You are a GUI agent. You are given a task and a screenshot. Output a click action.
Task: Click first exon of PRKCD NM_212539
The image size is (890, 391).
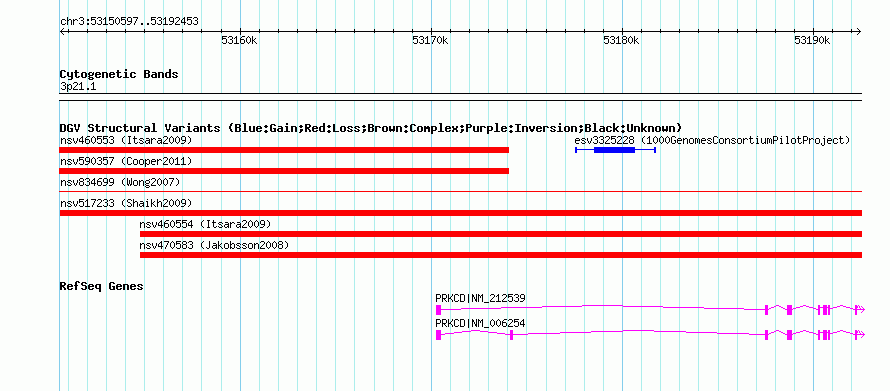pyautogui.click(x=439, y=309)
